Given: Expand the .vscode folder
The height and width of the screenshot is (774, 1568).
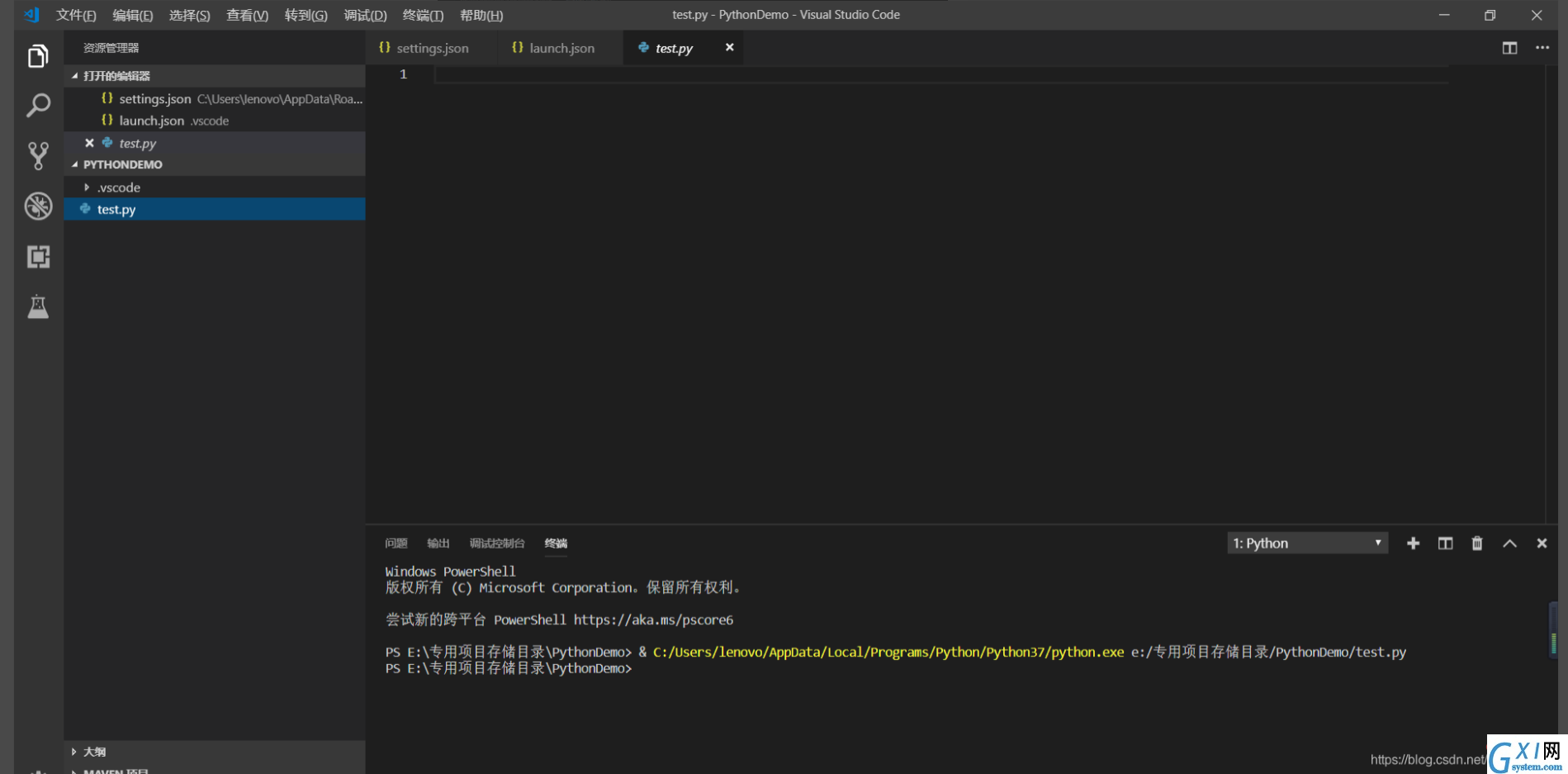Looking at the screenshot, I should (215, 188).
